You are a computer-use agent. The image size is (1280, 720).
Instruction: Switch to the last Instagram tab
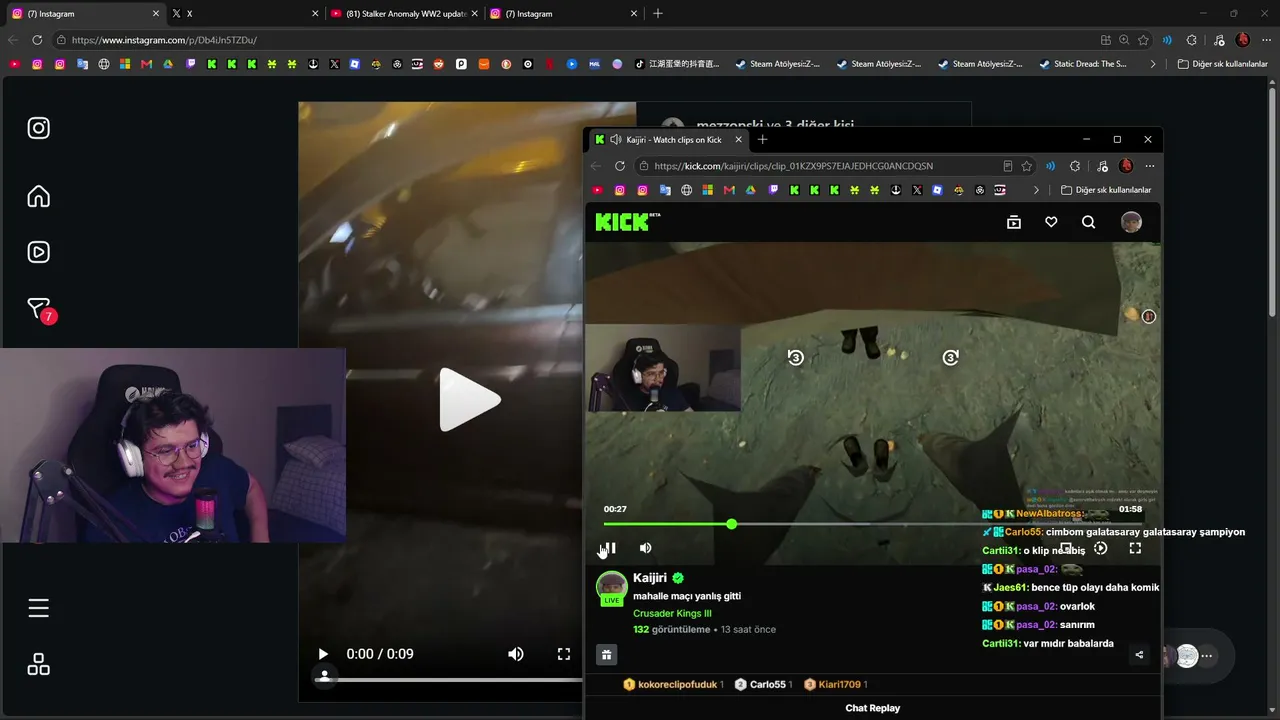coord(562,14)
